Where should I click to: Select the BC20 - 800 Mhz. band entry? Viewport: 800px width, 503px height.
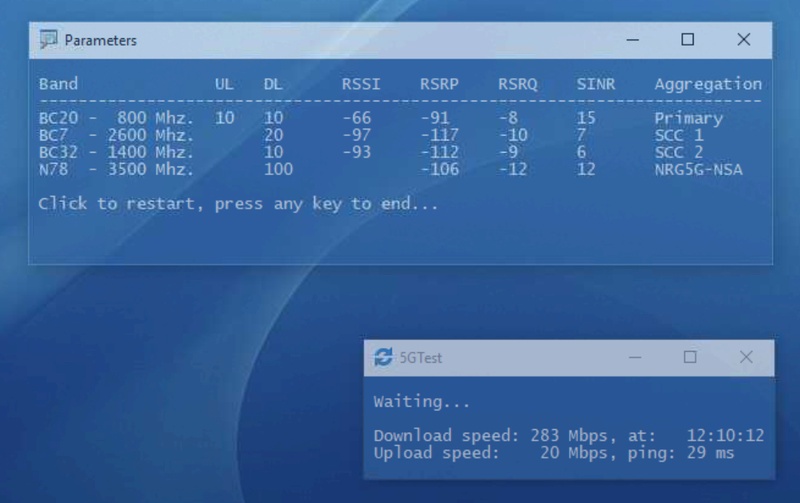pos(116,118)
